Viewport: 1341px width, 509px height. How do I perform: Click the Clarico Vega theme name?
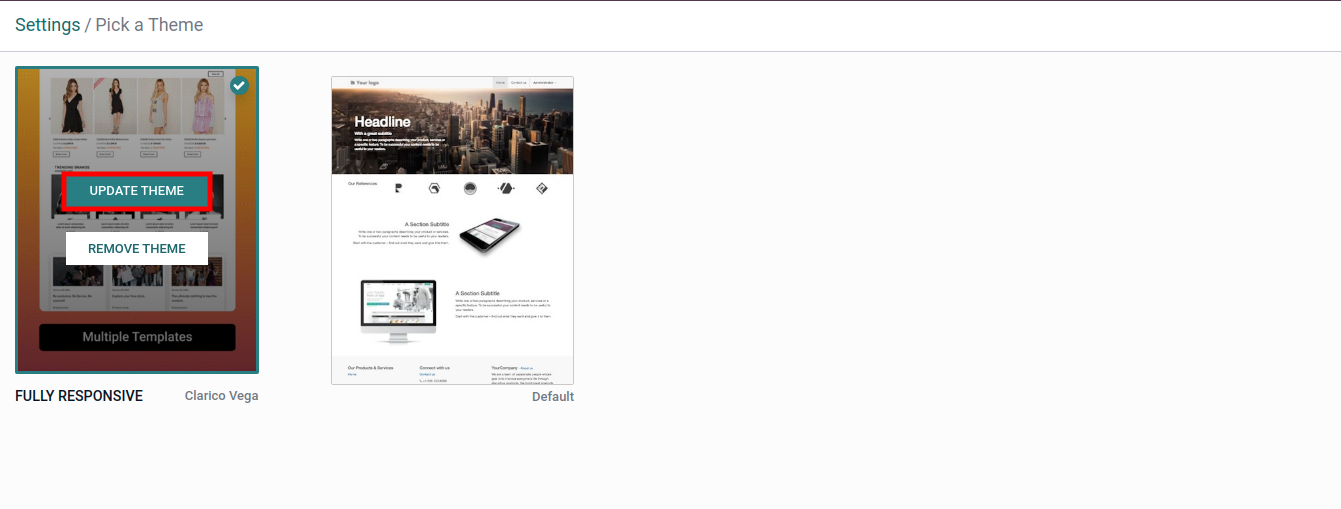tap(221, 396)
